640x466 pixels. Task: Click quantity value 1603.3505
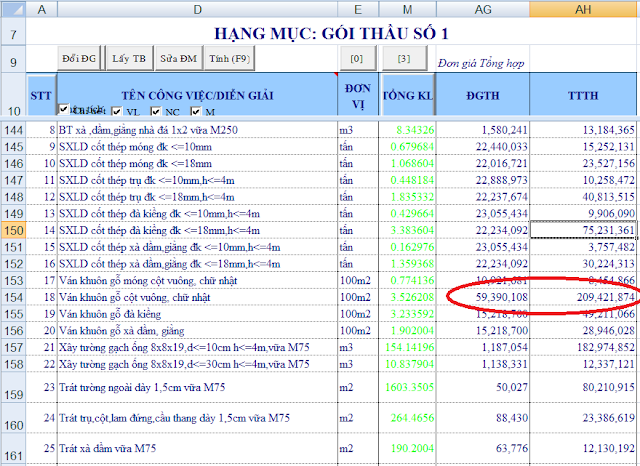tap(407, 387)
